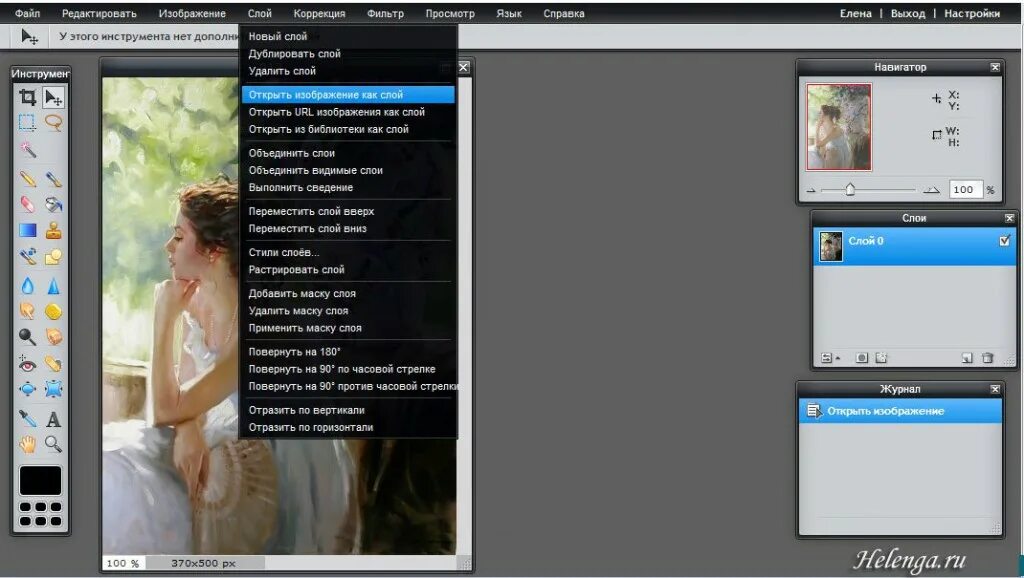The height and width of the screenshot is (578, 1024).
Task: Click the 100 zoom field in Навигатор
Action: pyautogui.click(x=965, y=189)
